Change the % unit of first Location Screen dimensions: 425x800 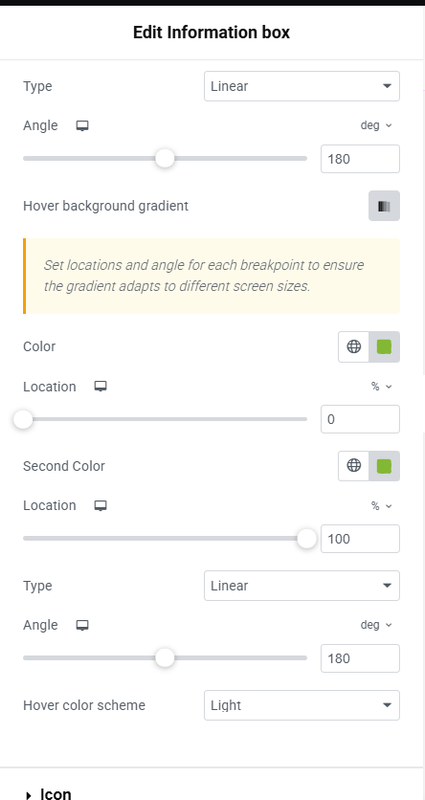(381, 387)
